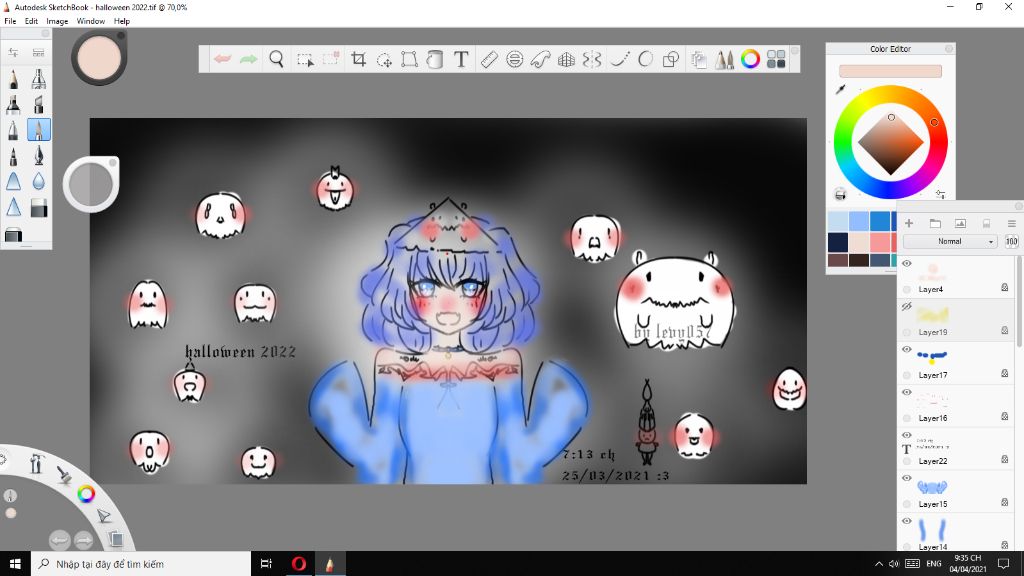
Task: Choose the rectangle Select tool
Action: [x=305, y=59]
